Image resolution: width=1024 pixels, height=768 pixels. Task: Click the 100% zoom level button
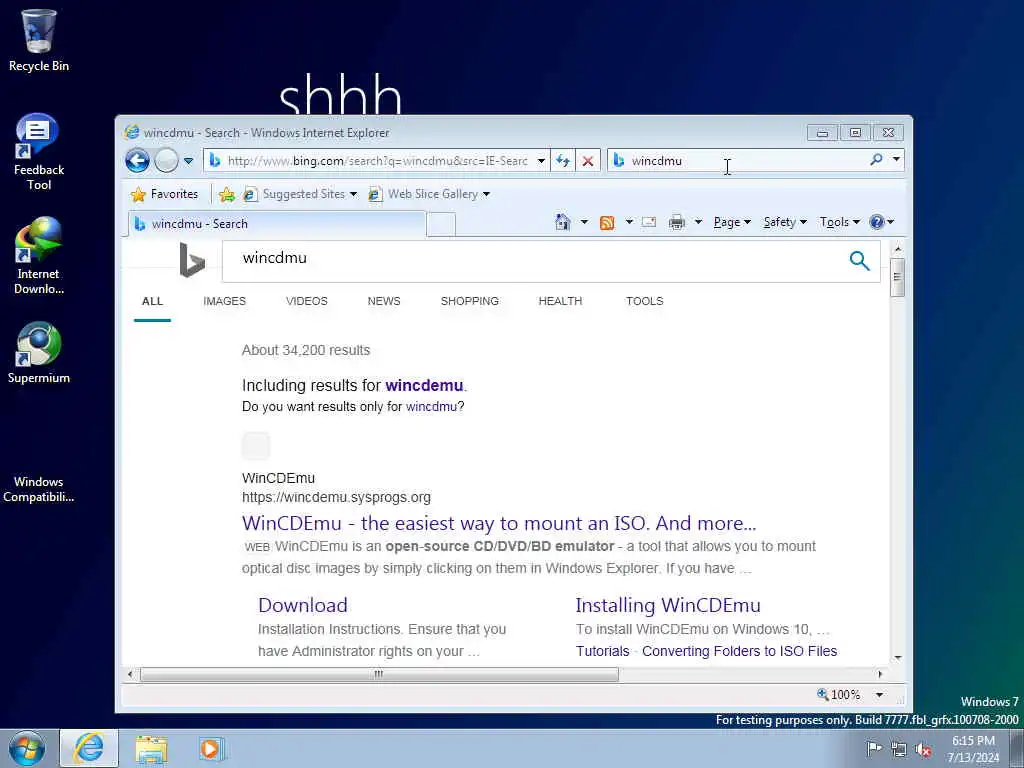(839, 695)
